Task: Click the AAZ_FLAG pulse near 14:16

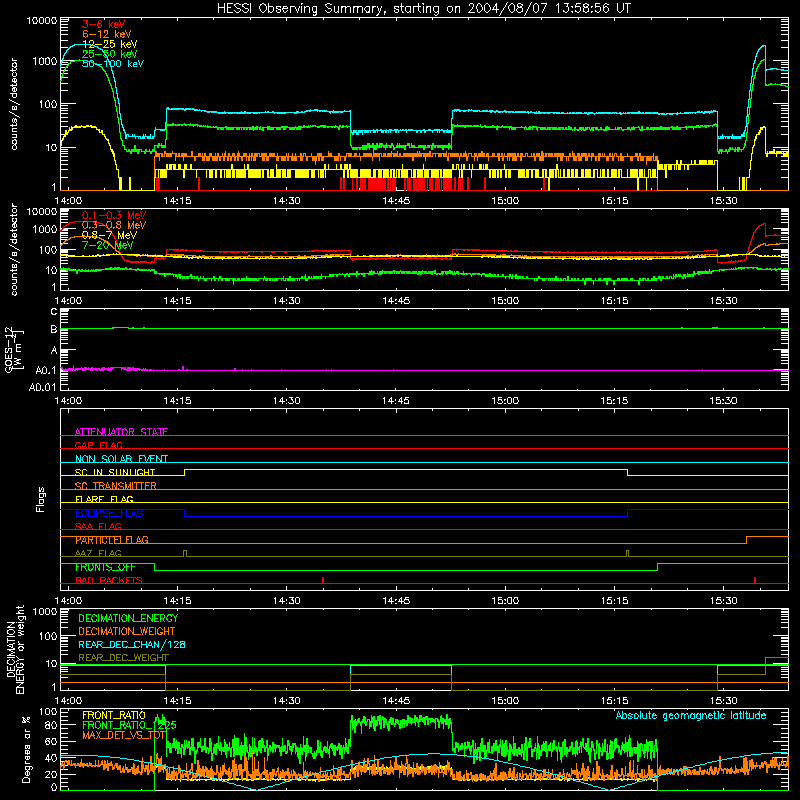Action: [185, 554]
